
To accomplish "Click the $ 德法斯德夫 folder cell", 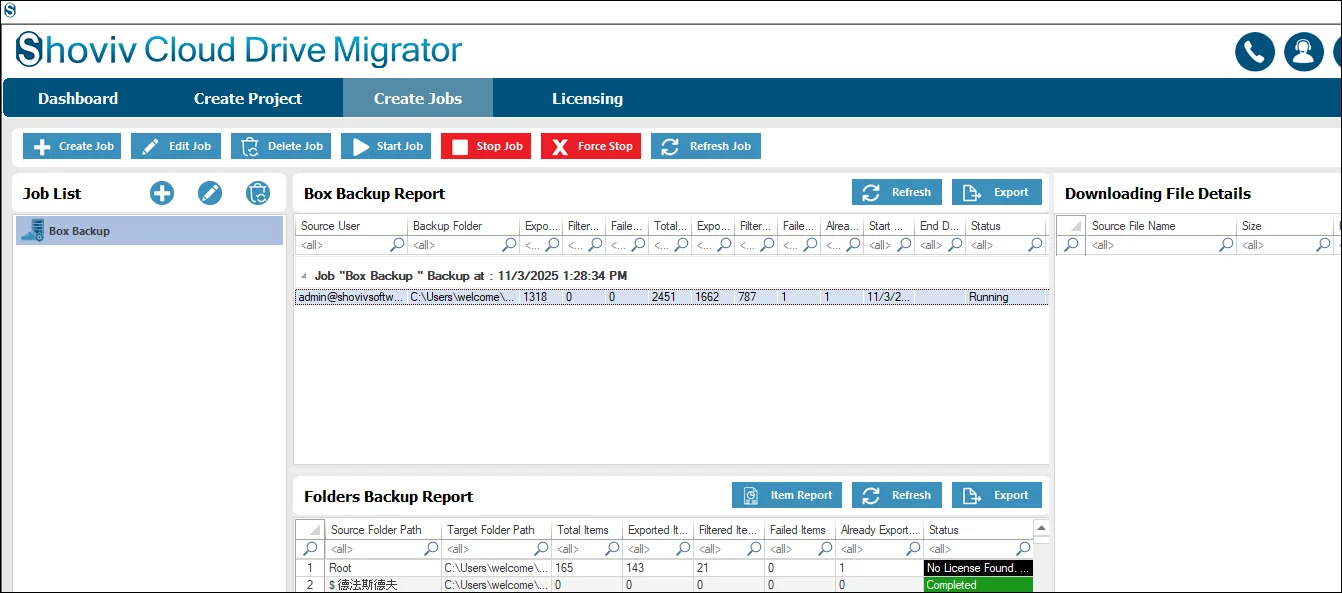I will point(383,585).
